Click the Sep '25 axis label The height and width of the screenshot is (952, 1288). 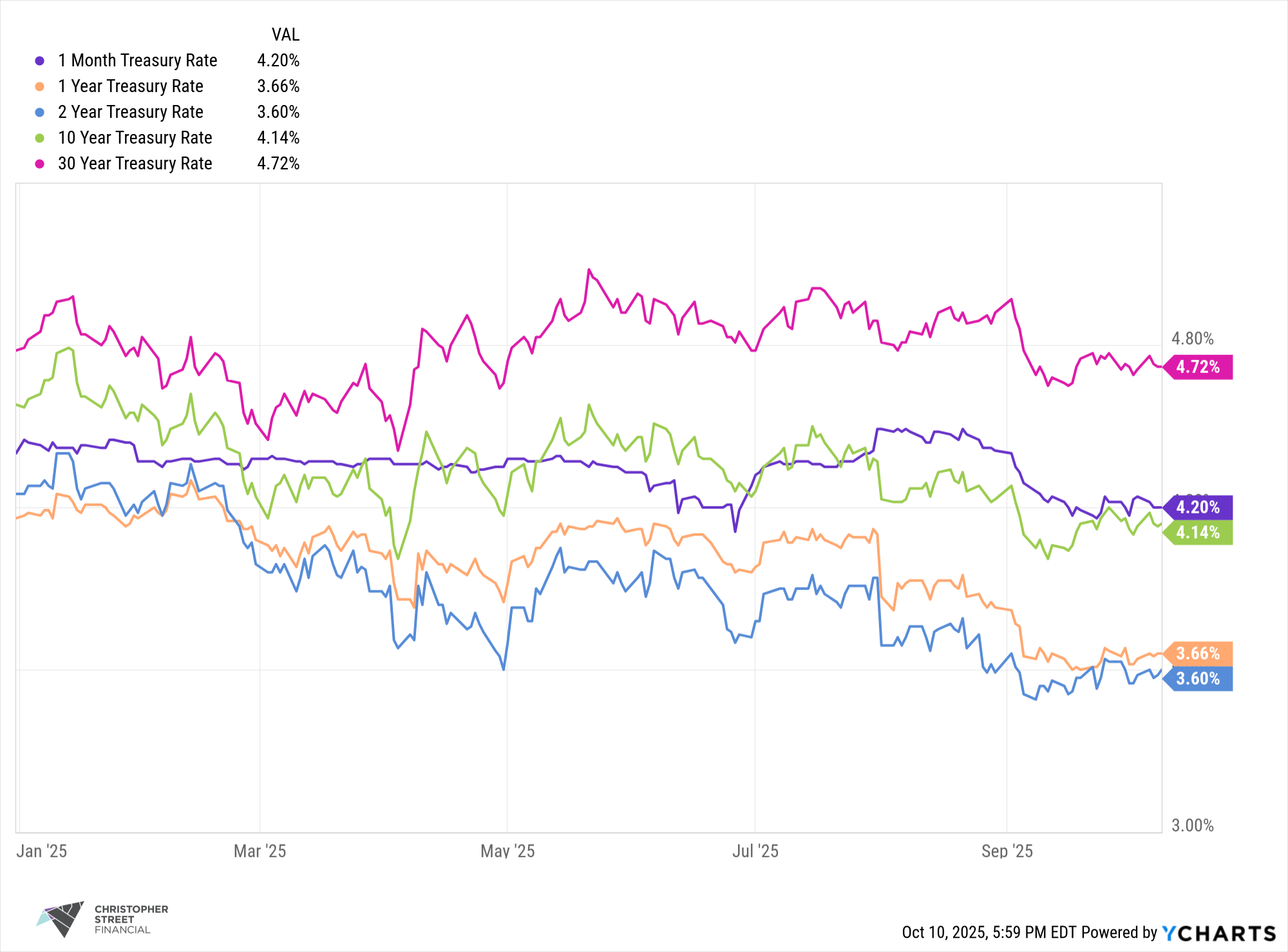[1007, 852]
